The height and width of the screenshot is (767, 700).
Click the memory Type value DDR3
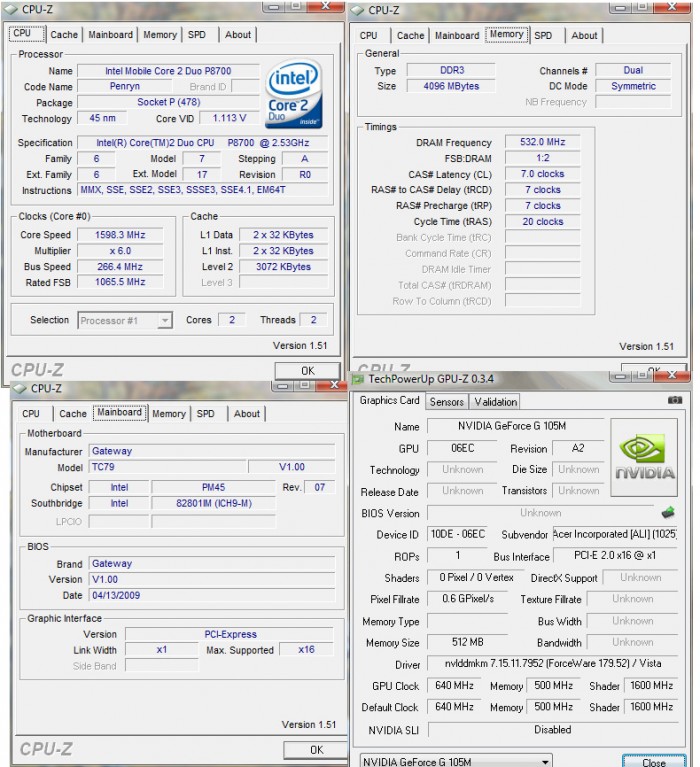click(x=451, y=70)
